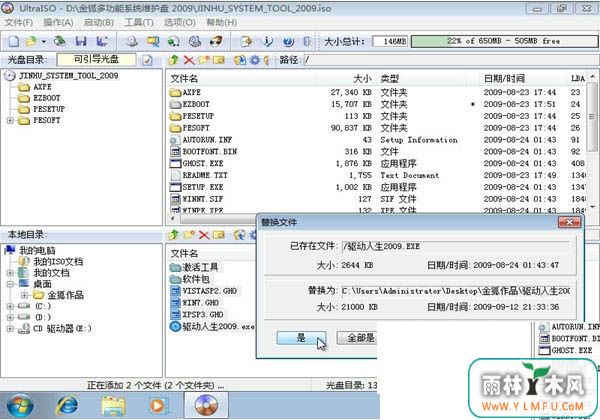Viewport: 600px width, 420px height.
Task: Open the 操作(A) menu
Action: pos(58,22)
